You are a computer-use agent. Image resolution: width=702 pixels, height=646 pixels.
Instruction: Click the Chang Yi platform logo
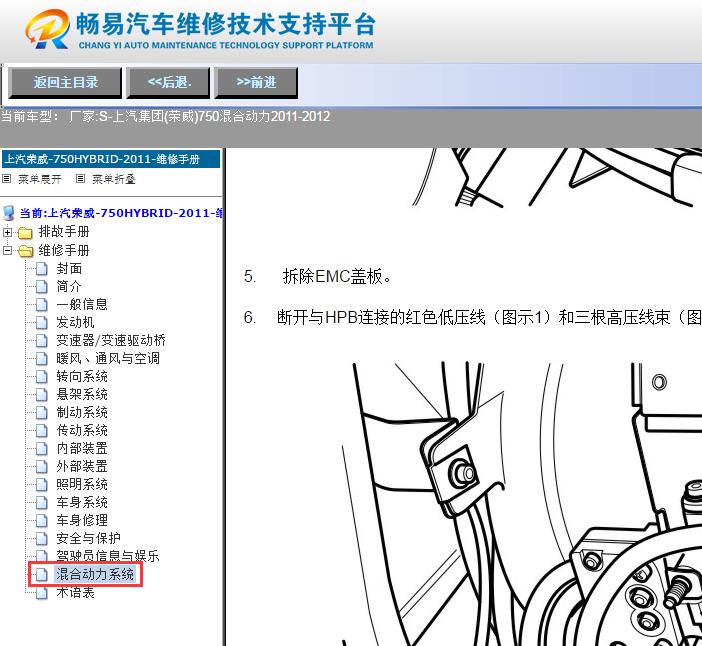[x=47, y=29]
